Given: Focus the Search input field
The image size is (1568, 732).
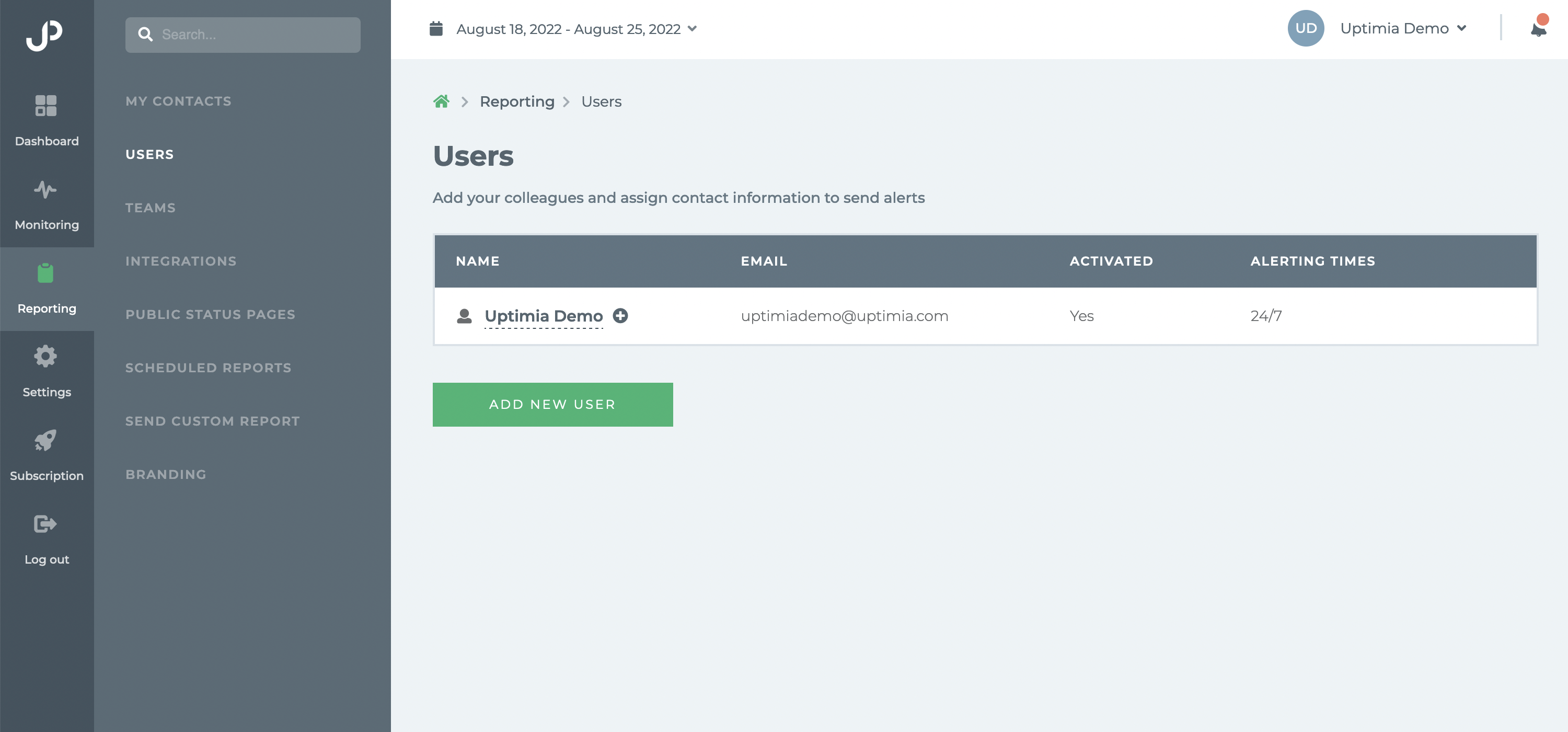Looking at the screenshot, I should (243, 35).
